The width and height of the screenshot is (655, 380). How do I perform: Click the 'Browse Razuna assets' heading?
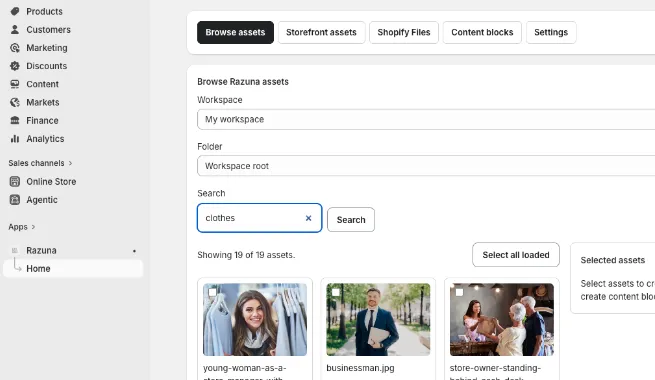pos(243,82)
